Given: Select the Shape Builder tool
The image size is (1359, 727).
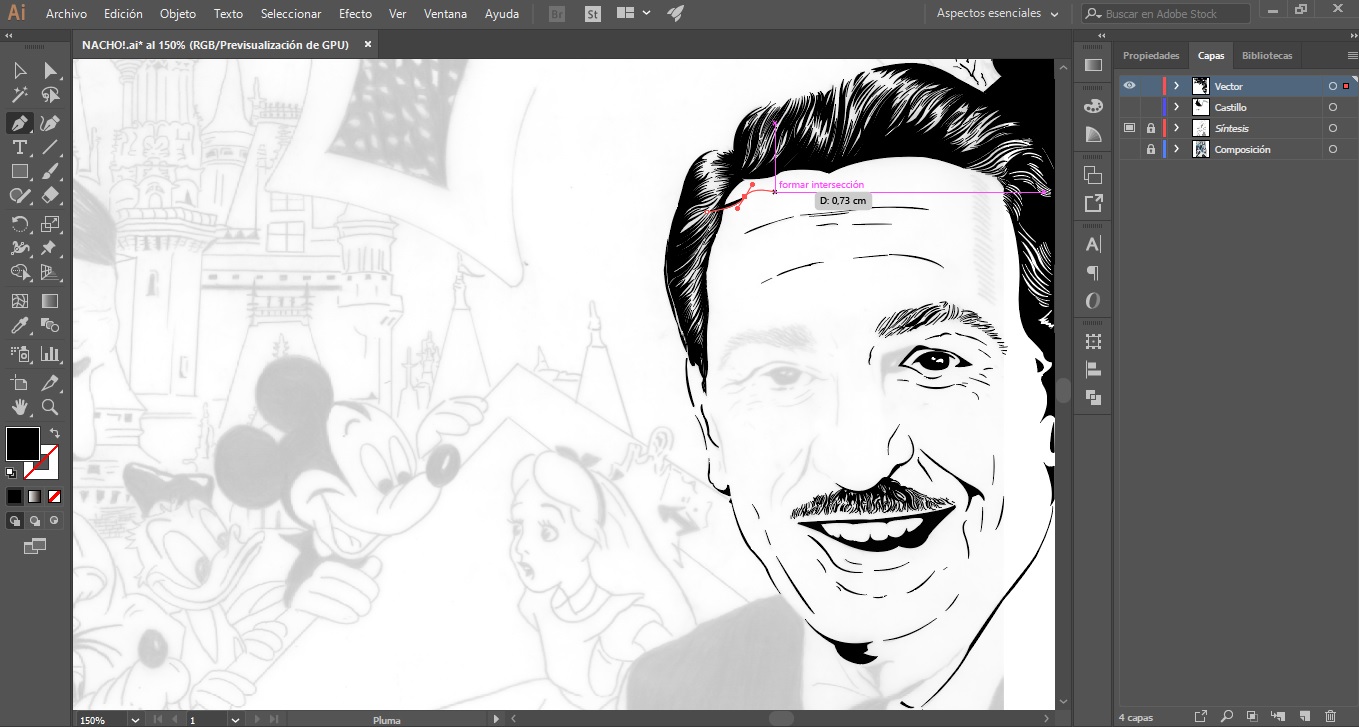Looking at the screenshot, I should click(x=19, y=272).
